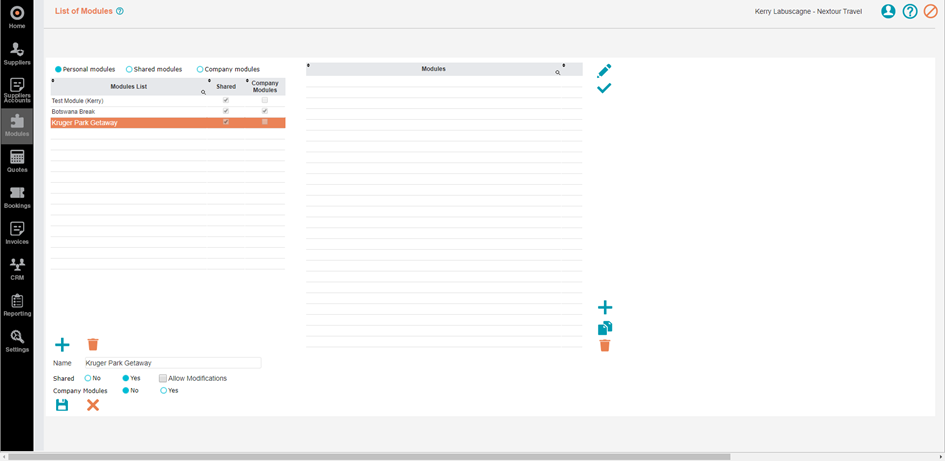
Task: Toggle Company Modules checkbox for Botswana Break
Action: (x=265, y=111)
